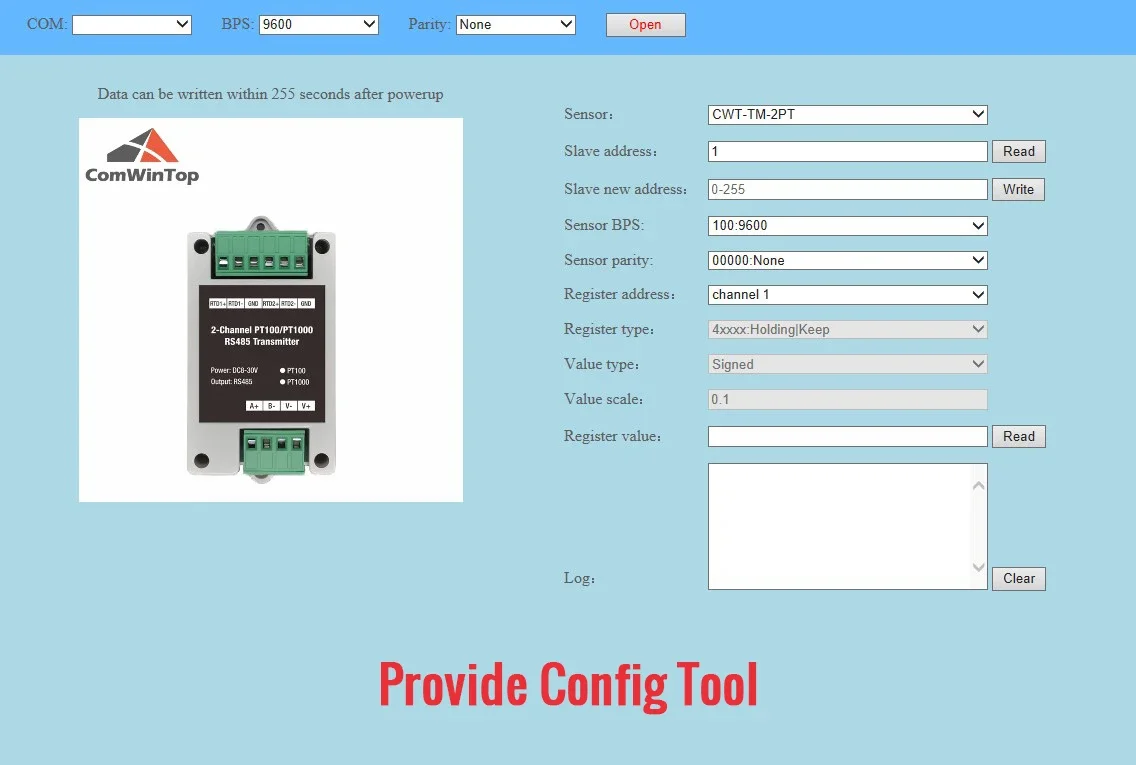Image resolution: width=1136 pixels, height=765 pixels.
Task: Open the Sensor parity 00000:None dropdown
Action: click(x=848, y=260)
